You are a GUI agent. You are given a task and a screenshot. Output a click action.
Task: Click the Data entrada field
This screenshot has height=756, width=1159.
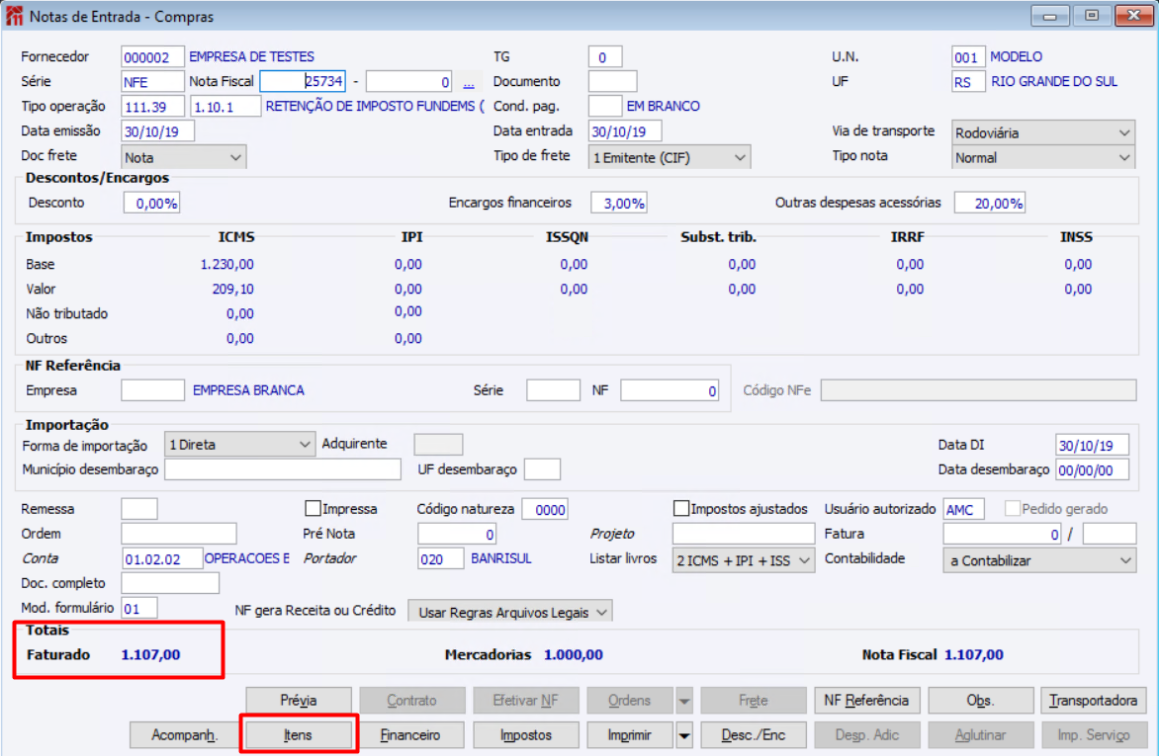[625, 132]
